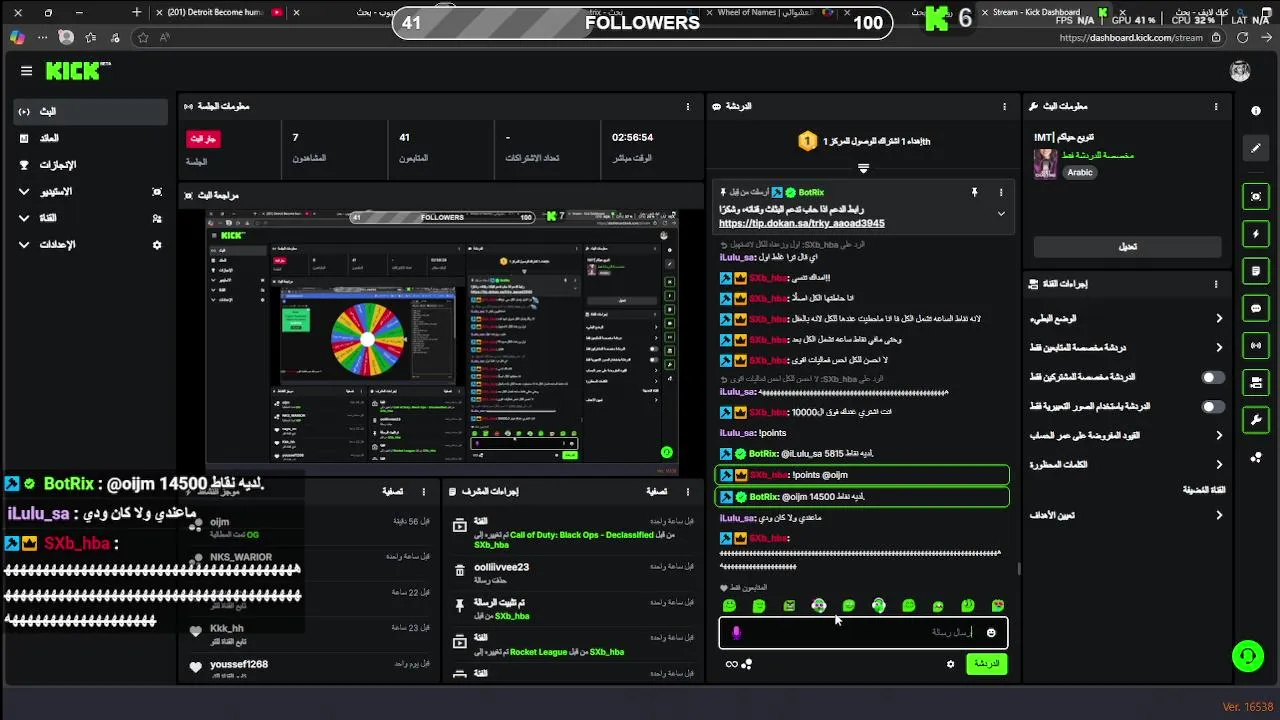
Task: Open account age restriction settings row
Action: 1126,435
